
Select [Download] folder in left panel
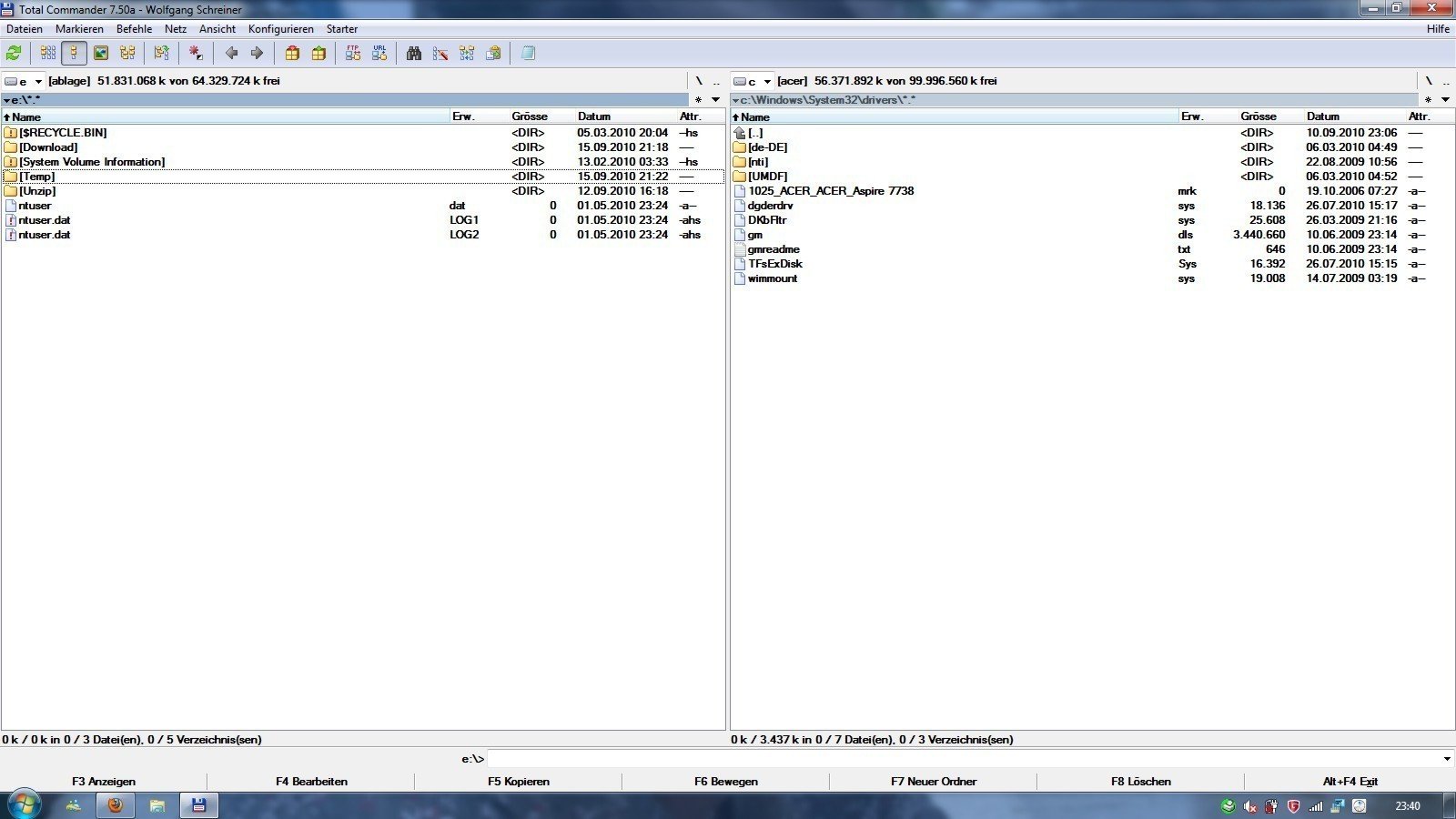click(363, 147)
